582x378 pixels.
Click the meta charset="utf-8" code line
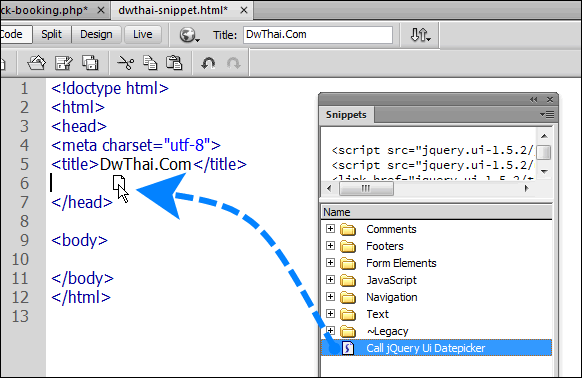click(x=136, y=145)
